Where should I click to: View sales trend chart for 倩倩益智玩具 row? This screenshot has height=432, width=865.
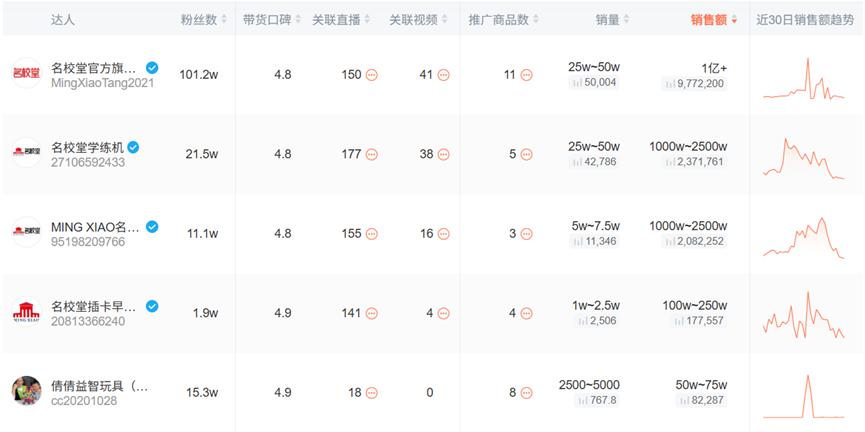[804, 396]
